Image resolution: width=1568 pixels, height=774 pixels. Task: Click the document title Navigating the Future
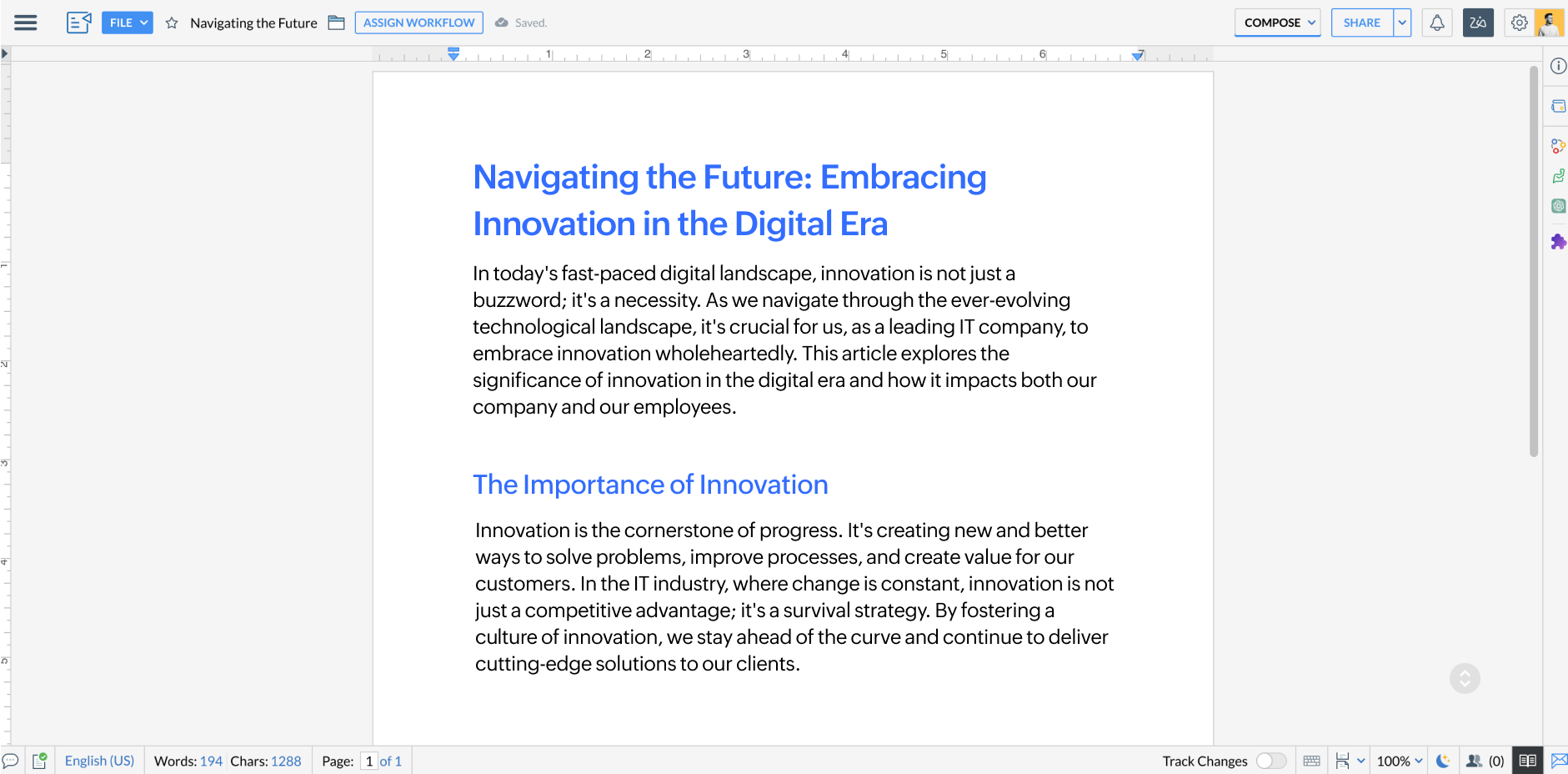pyautogui.click(x=253, y=23)
